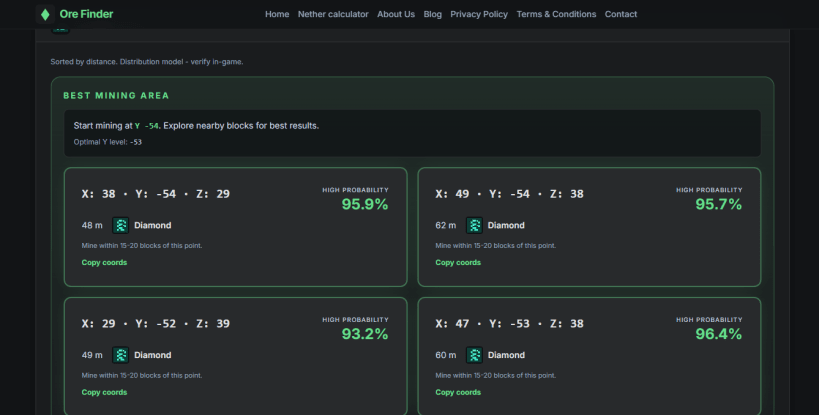Screen dimensions: 819x415
Task: Open Terms & Conditions page
Action: 556,14
